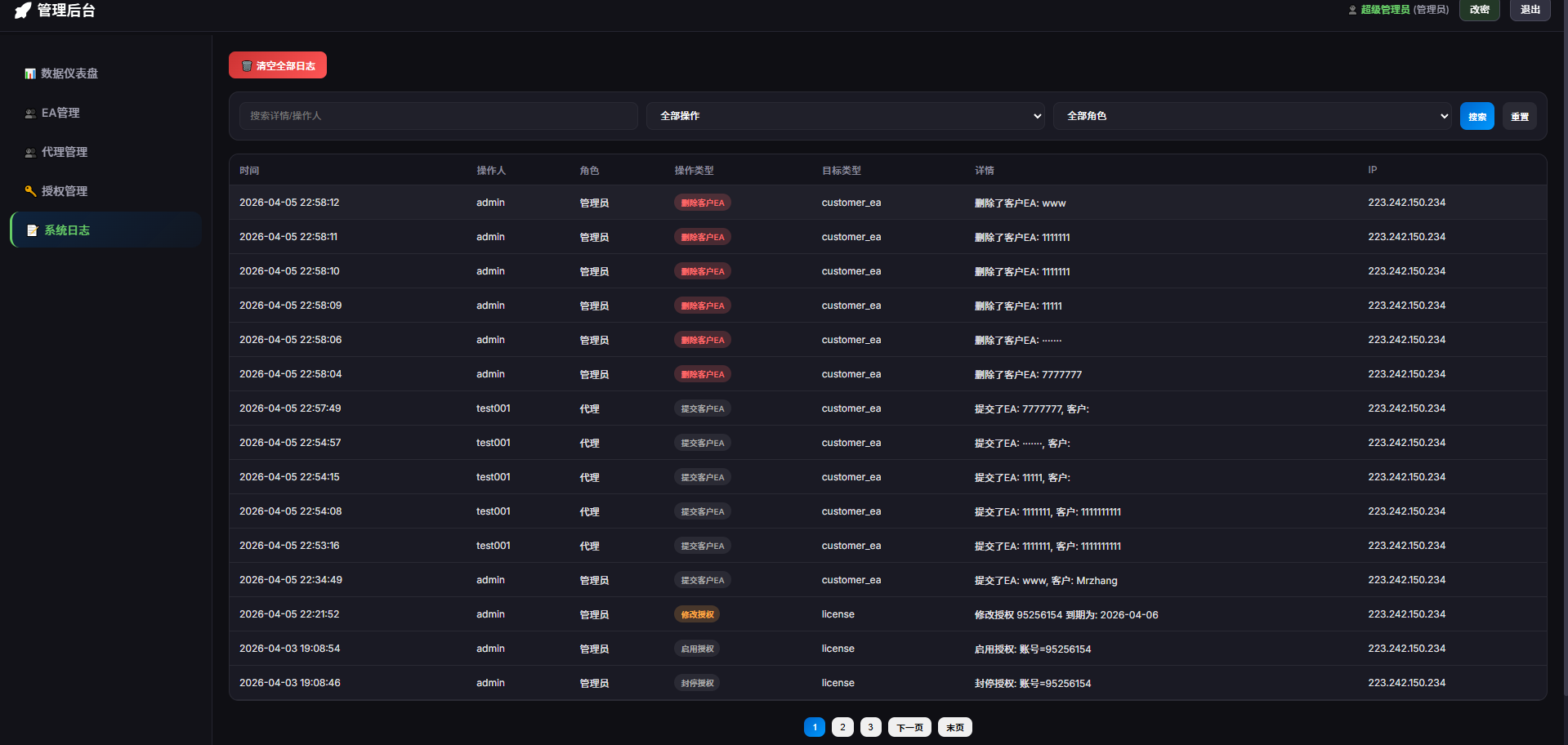Open EA管理 via its people icon
Image resolution: width=1568 pixels, height=745 pixels.
[30, 113]
